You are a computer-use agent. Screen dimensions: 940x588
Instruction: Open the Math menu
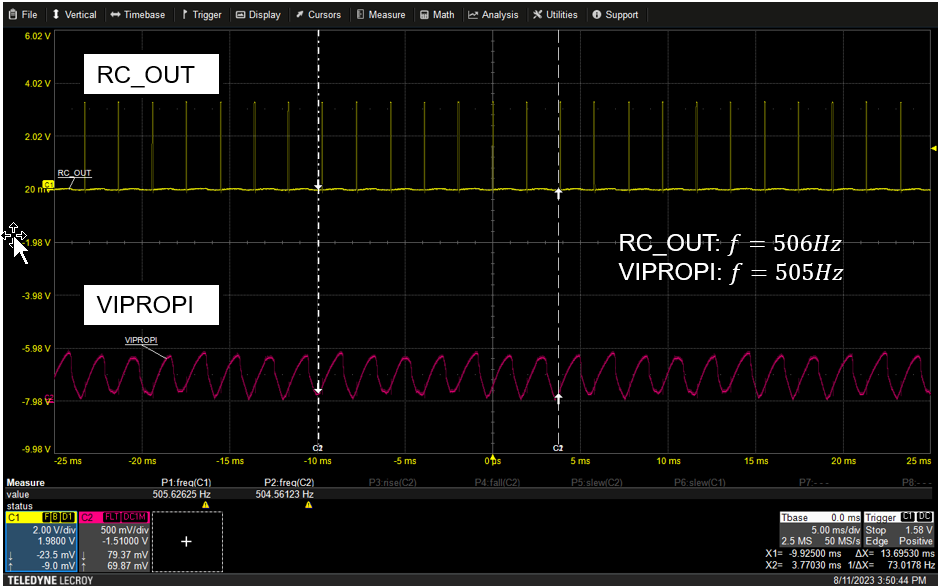pyautogui.click(x=437, y=14)
